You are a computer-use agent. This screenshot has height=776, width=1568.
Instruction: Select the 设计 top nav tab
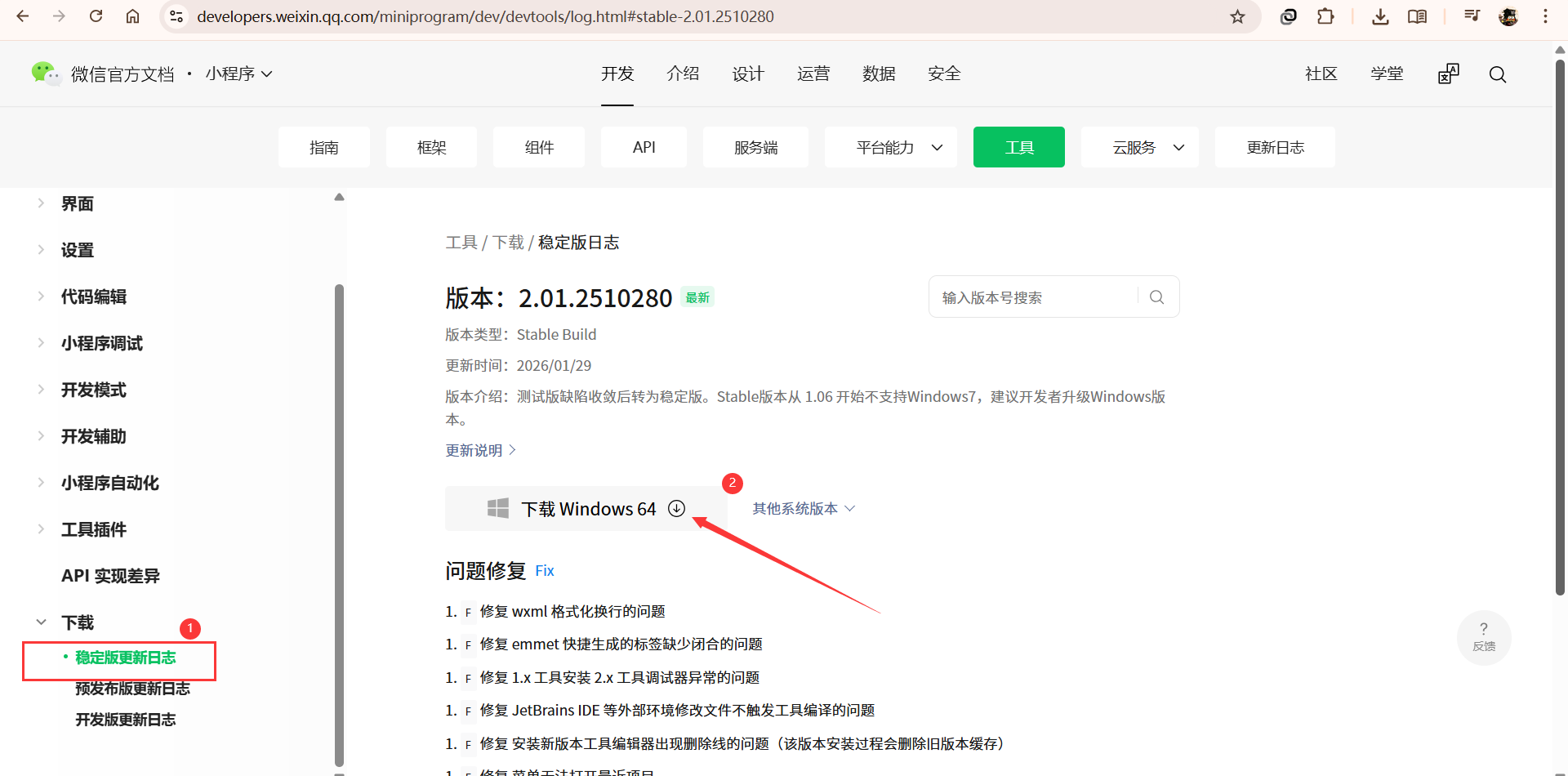pos(748,74)
